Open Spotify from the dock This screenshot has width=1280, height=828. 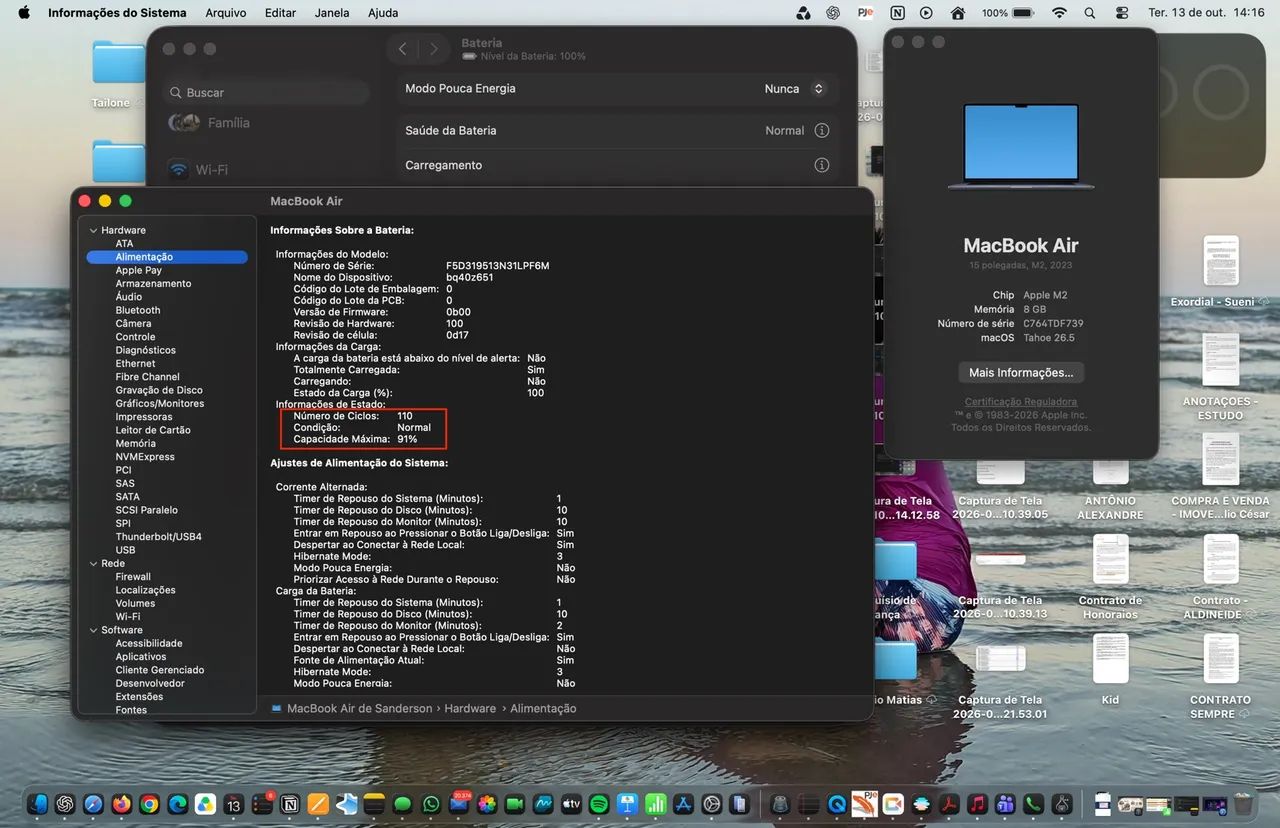pyautogui.click(x=599, y=803)
